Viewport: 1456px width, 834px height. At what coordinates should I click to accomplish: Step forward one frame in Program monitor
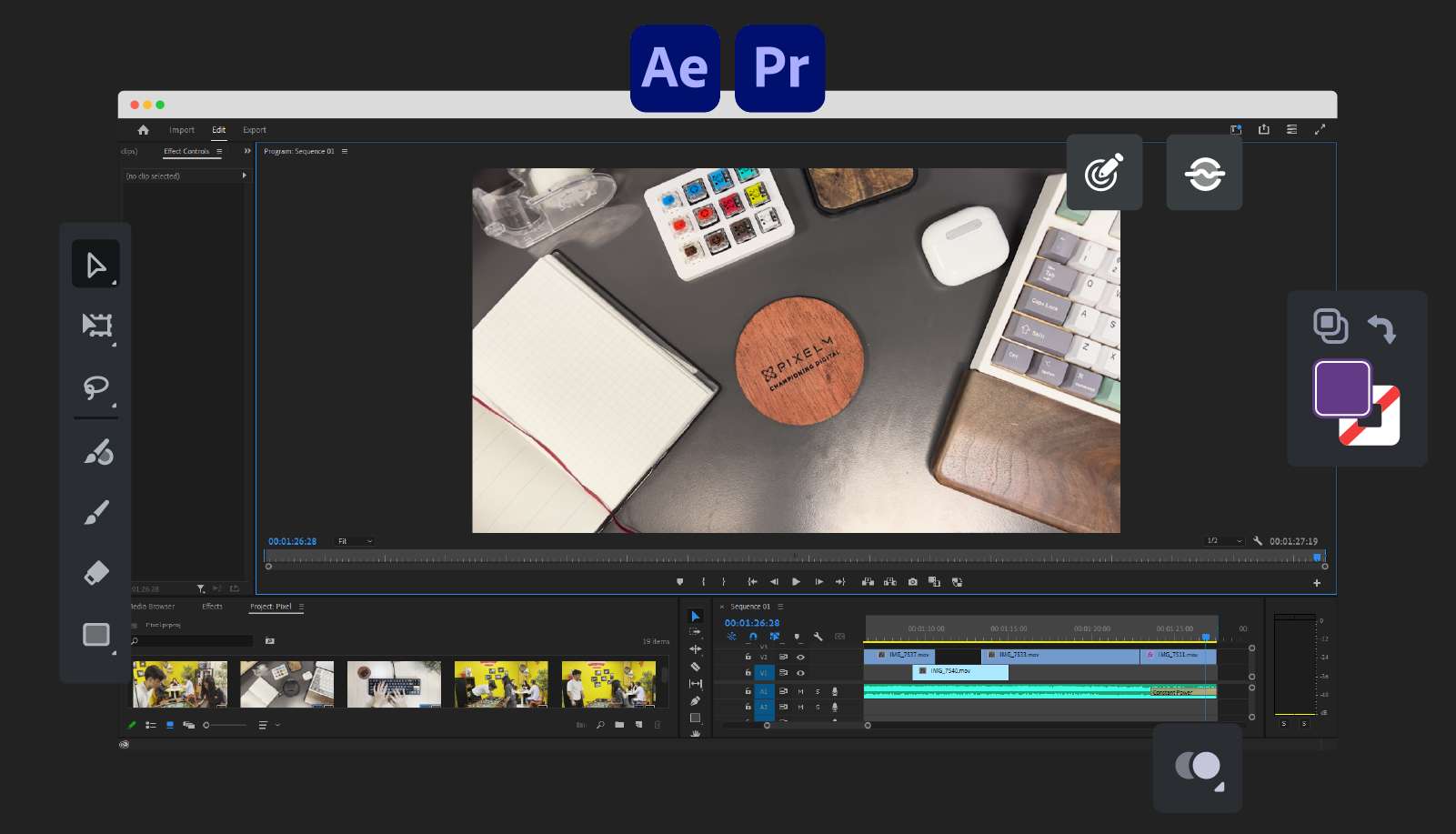[x=818, y=582]
